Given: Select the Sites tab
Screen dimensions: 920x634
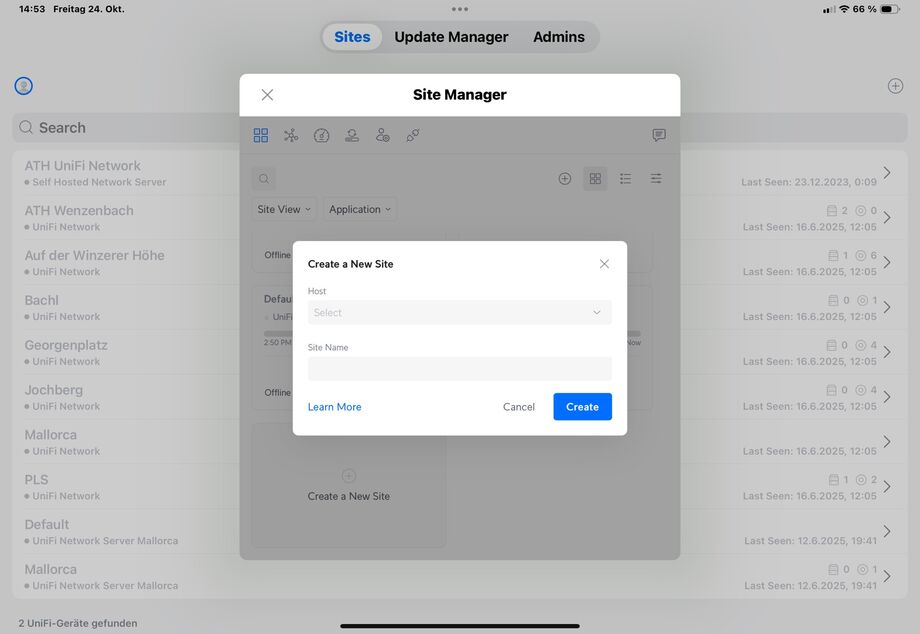Looking at the screenshot, I should pyautogui.click(x=352, y=37).
